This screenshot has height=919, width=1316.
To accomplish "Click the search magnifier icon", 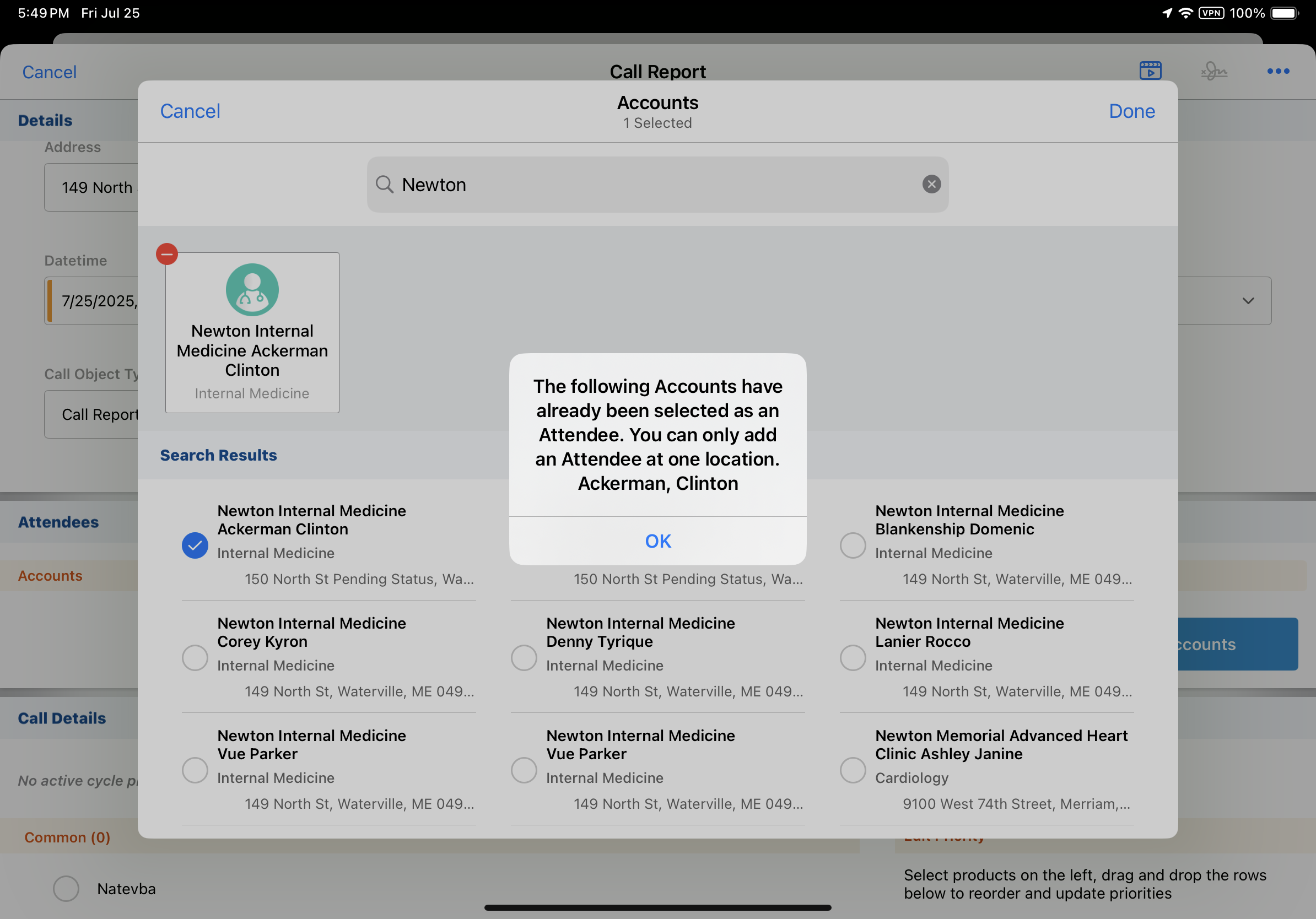I will pos(385,185).
